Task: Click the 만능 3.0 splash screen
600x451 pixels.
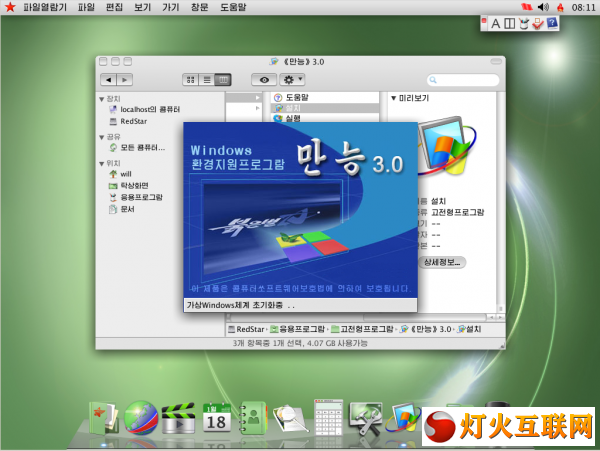Action: [300, 217]
